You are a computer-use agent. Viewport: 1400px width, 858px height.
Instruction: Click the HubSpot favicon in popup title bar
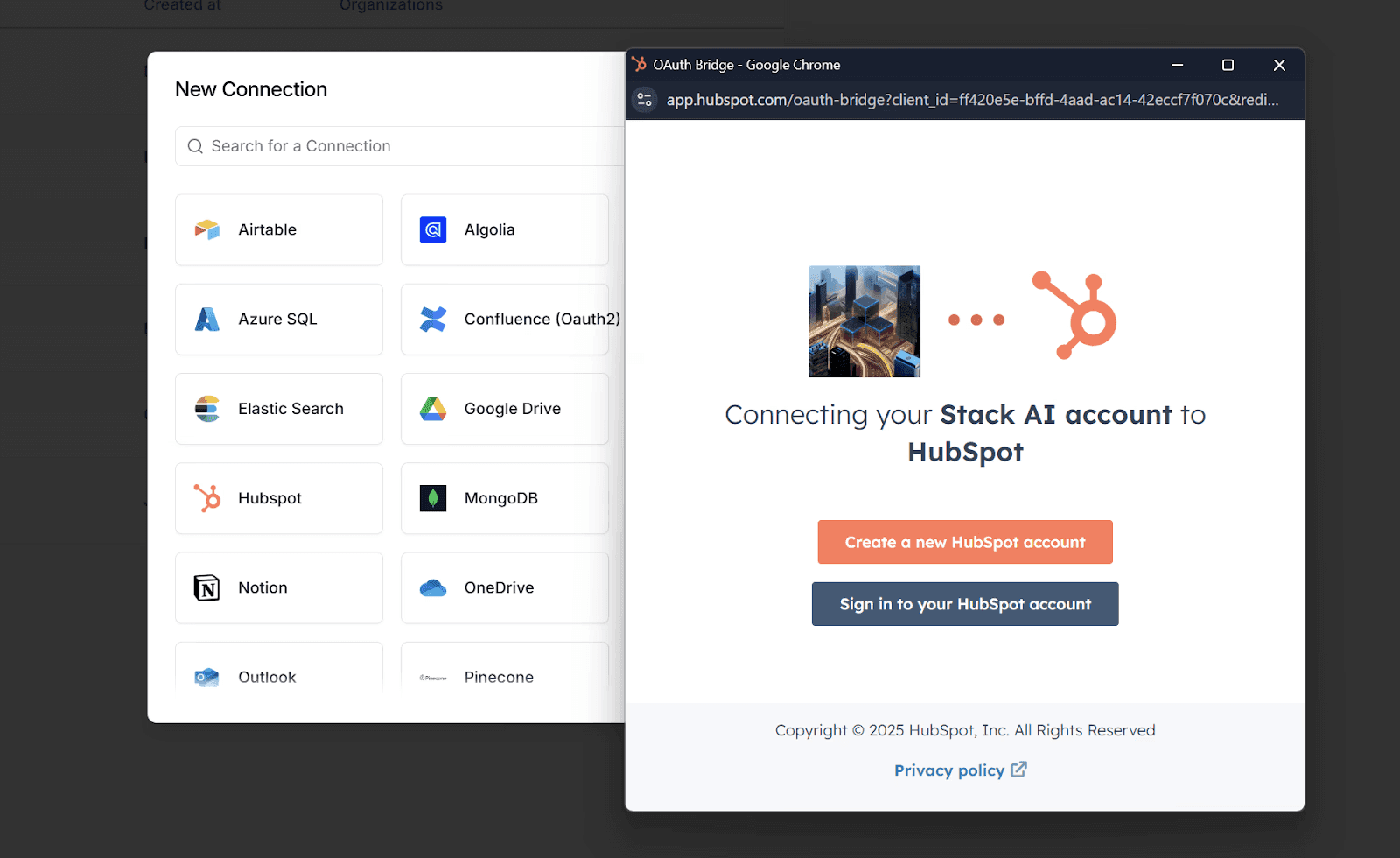(x=640, y=64)
